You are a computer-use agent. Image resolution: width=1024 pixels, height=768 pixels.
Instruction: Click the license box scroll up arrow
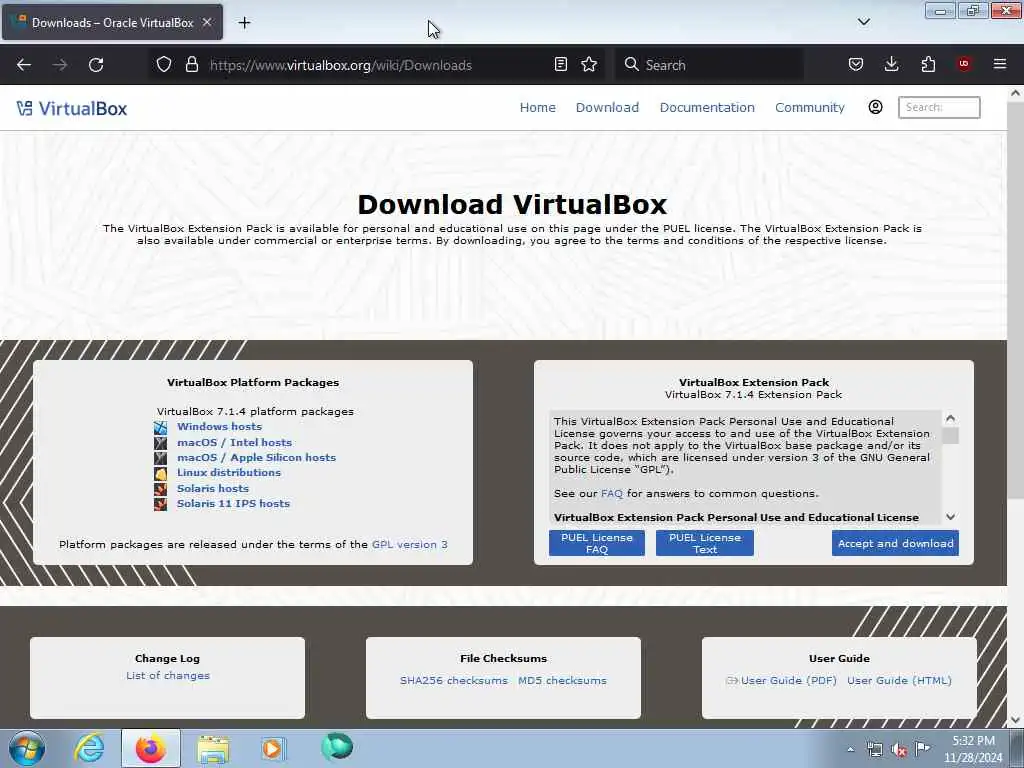(x=951, y=417)
